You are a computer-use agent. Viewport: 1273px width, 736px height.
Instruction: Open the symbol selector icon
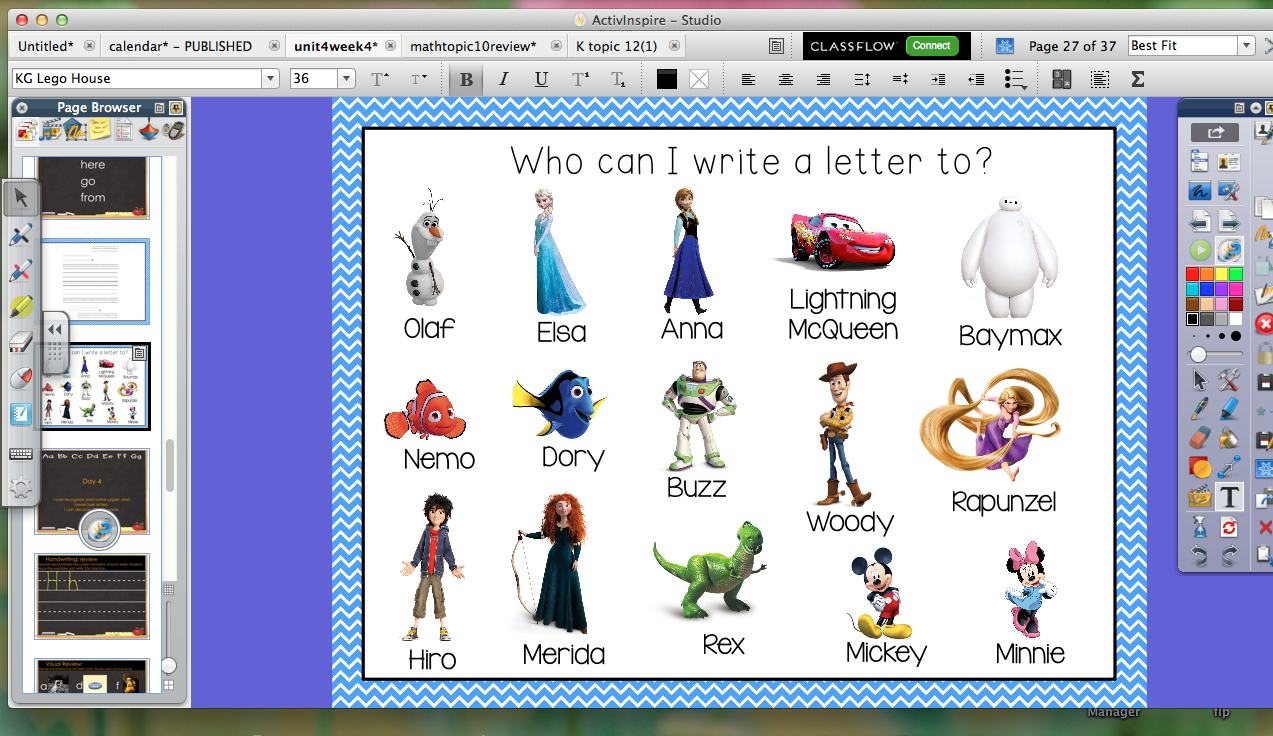[1062, 79]
